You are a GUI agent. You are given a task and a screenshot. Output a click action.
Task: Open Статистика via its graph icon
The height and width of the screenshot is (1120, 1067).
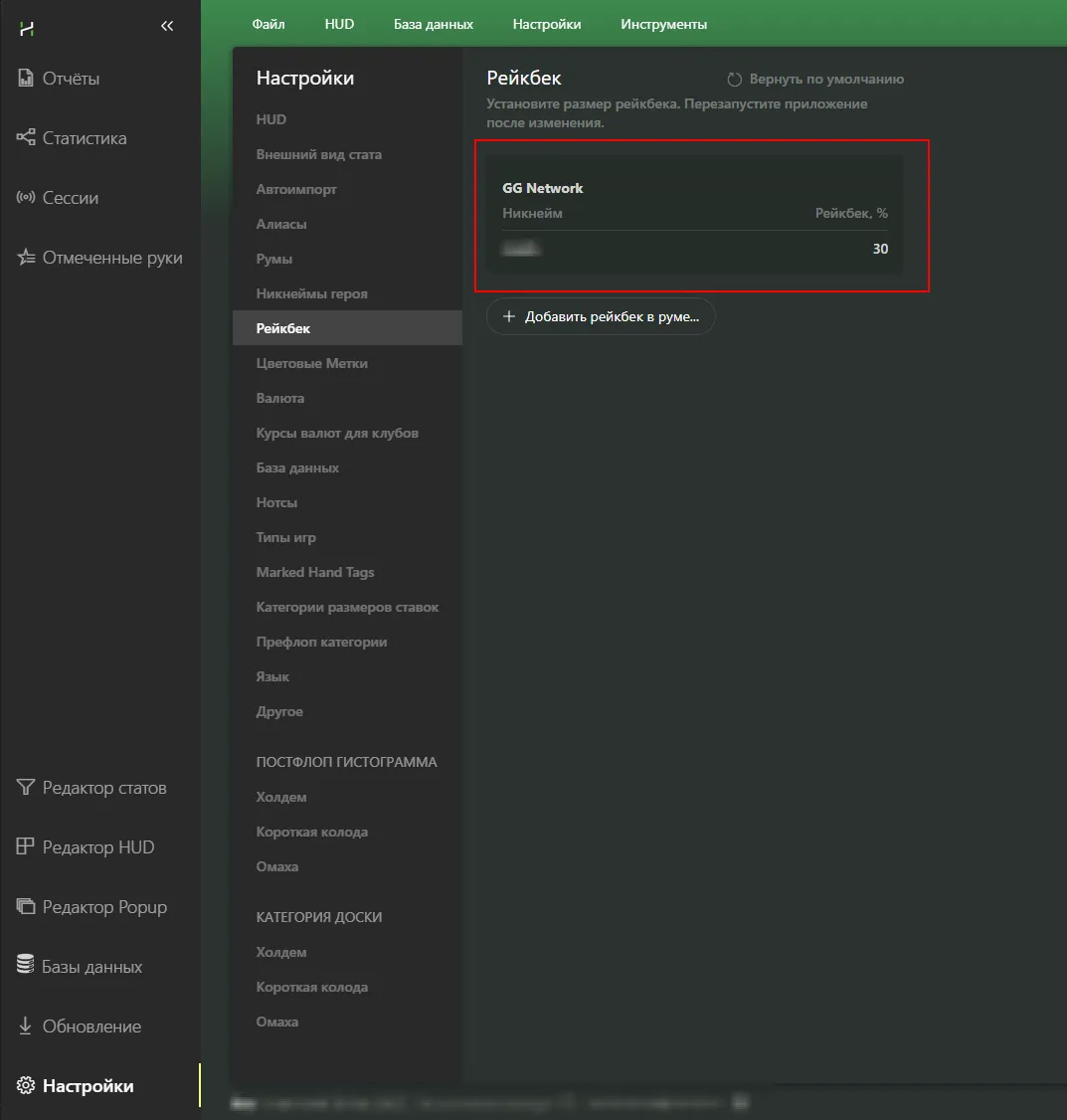point(26,138)
